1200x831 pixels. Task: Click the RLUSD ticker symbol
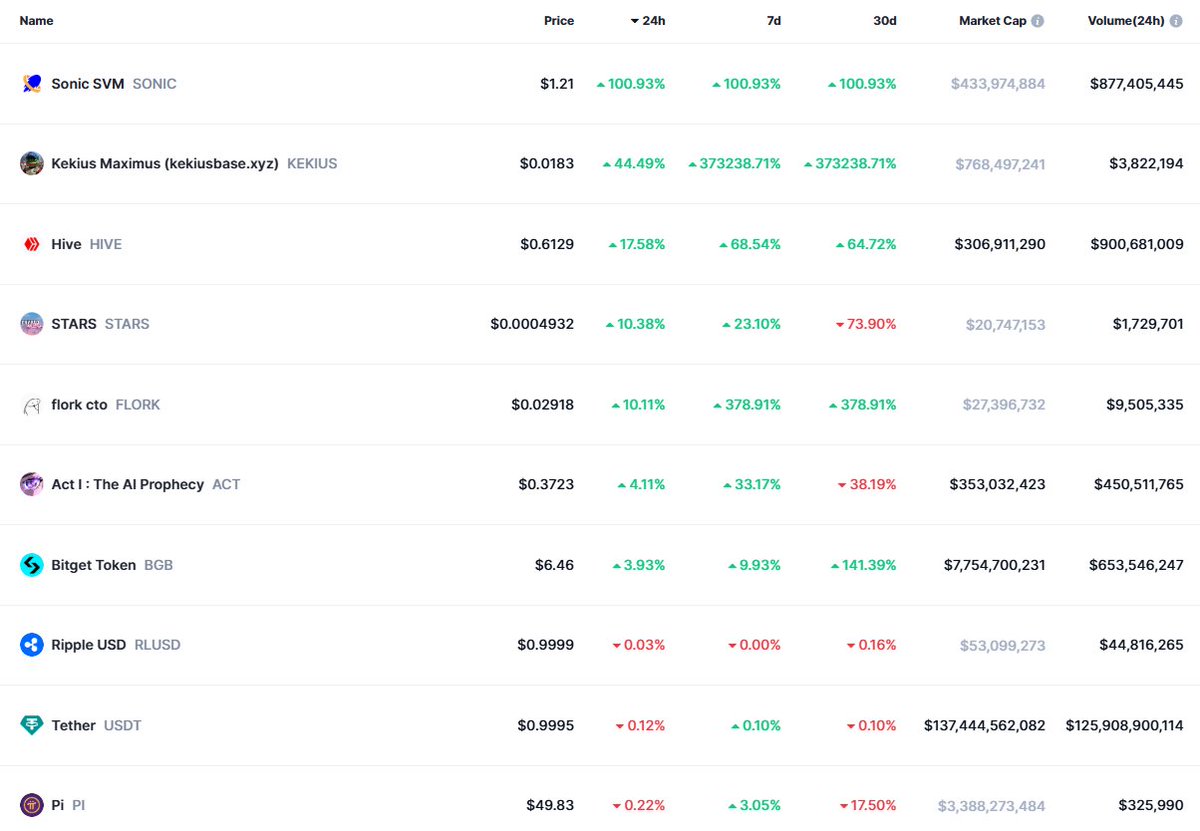click(158, 645)
